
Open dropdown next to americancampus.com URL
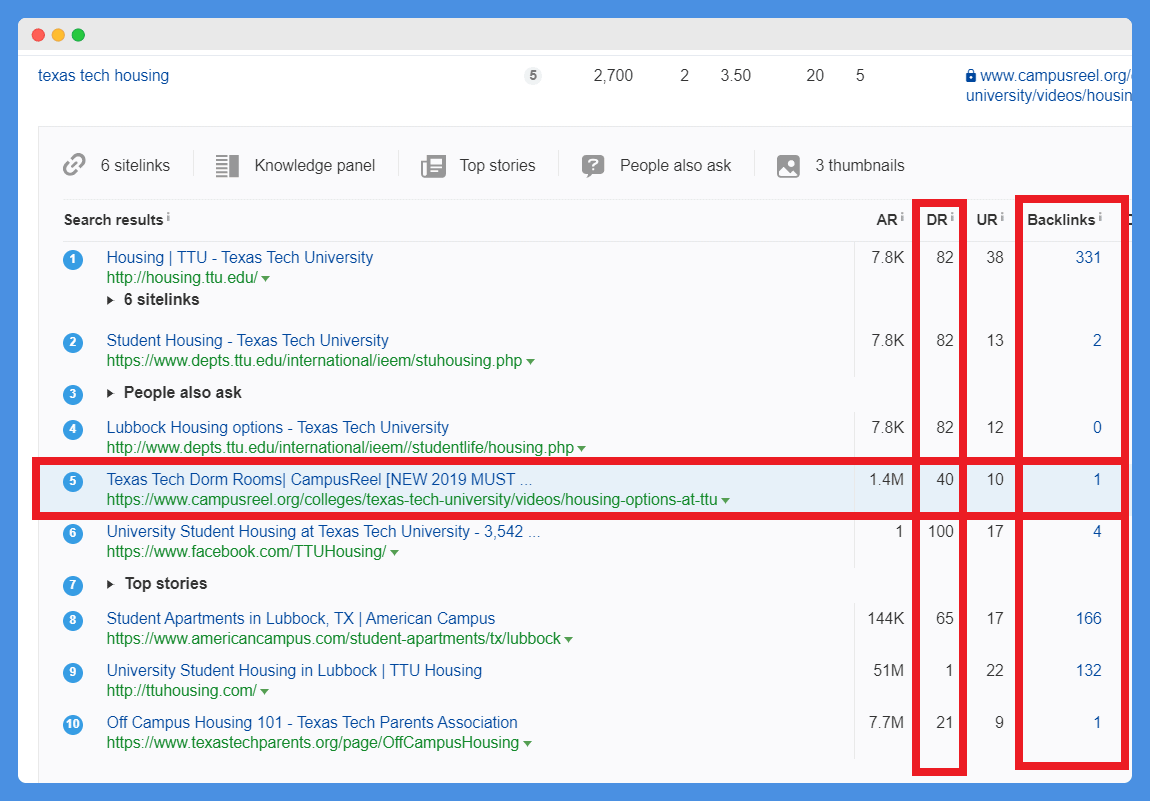pos(568,640)
